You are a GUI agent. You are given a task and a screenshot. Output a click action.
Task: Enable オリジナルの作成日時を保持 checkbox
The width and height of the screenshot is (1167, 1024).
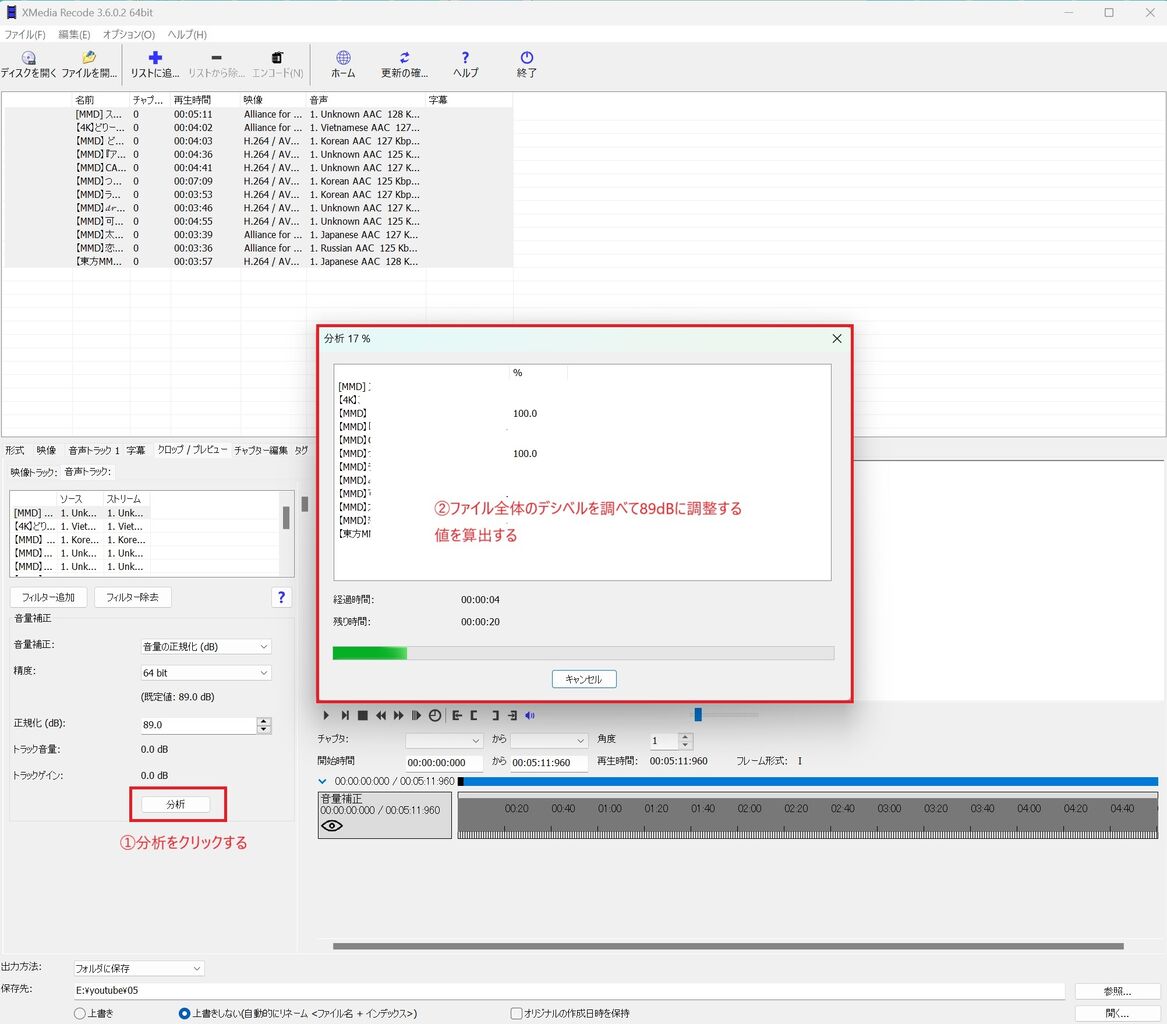[x=516, y=1014]
